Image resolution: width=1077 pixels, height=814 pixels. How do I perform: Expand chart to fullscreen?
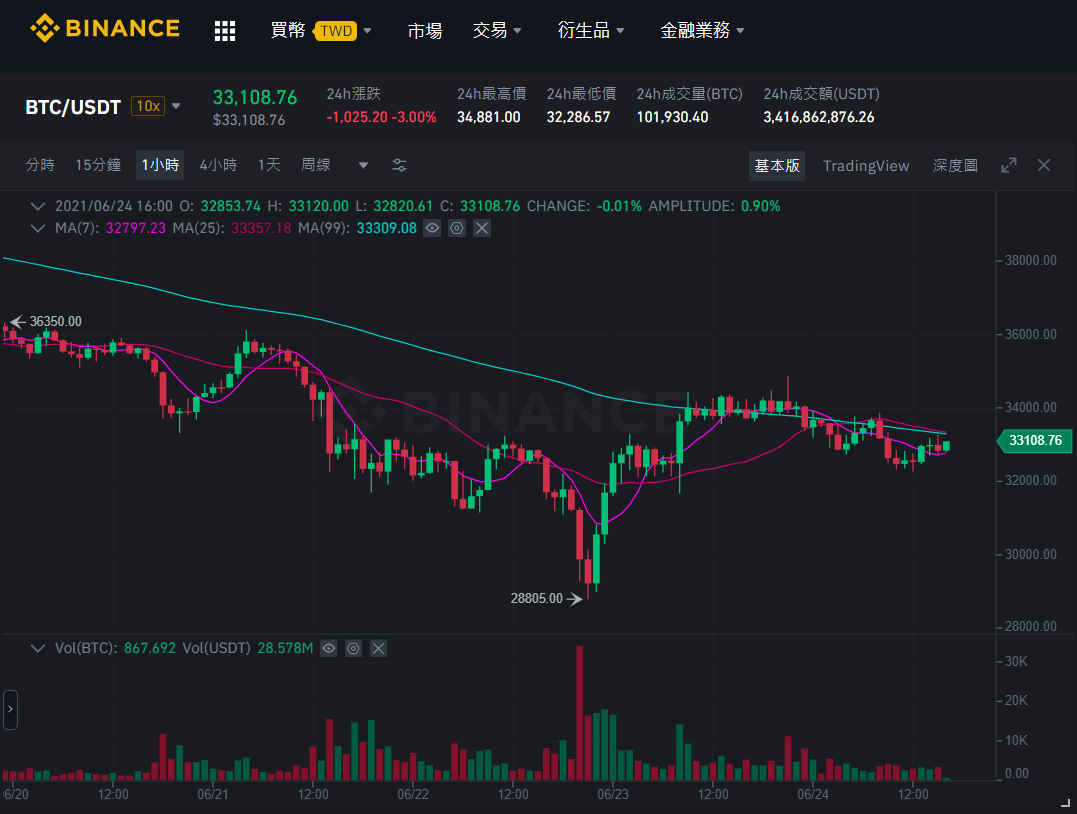coord(1008,165)
